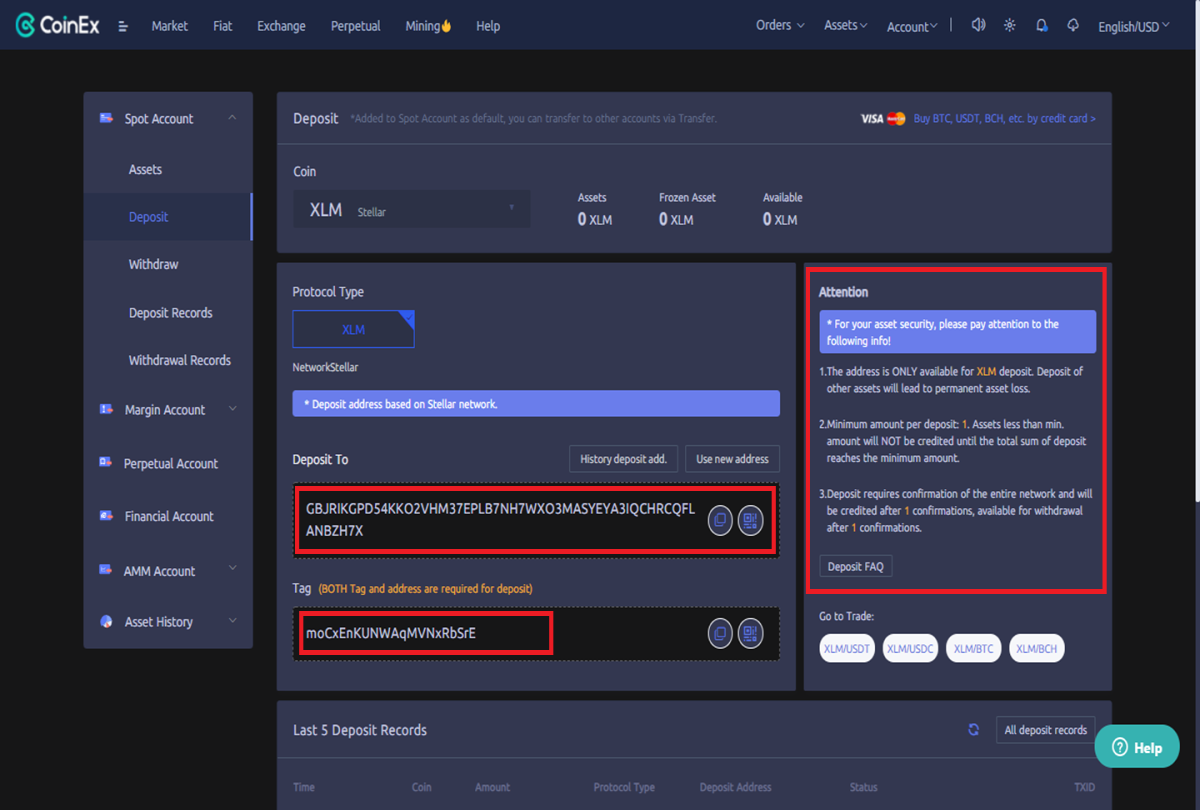This screenshot has height=810, width=1200.
Task: Click the Visa Mastercard logos
Action: click(882, 119)
